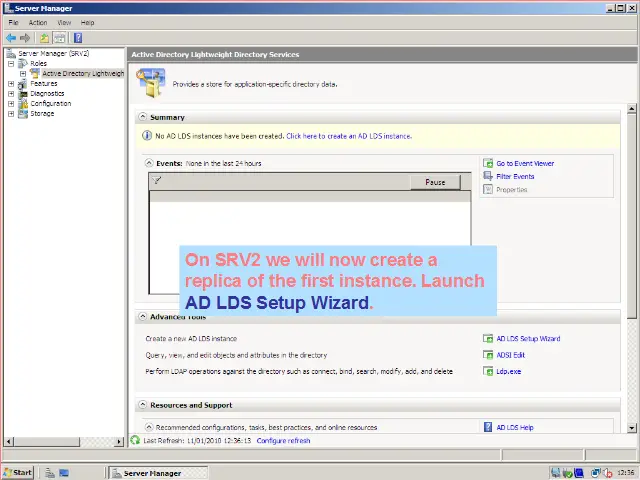Viewport: 640px width, 480px height.
Task: Click the Show Desktop quick launch icon
Action: (64, 473)
